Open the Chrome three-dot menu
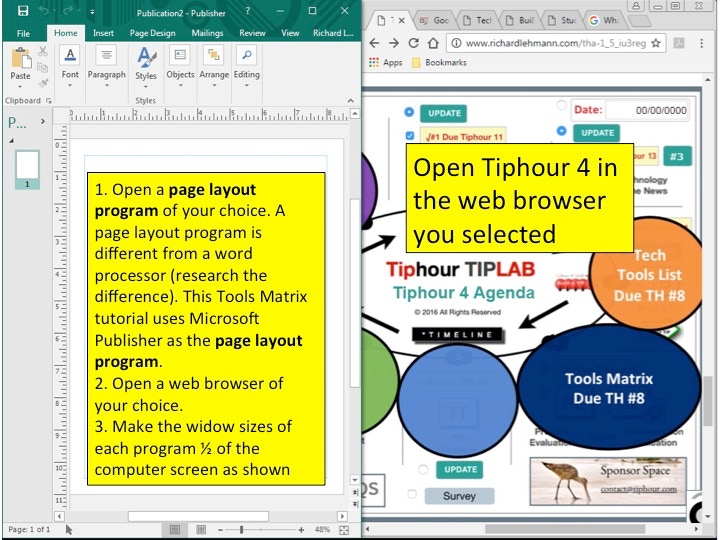The width and height of the screenshot is (720, 540). [702, 43]
